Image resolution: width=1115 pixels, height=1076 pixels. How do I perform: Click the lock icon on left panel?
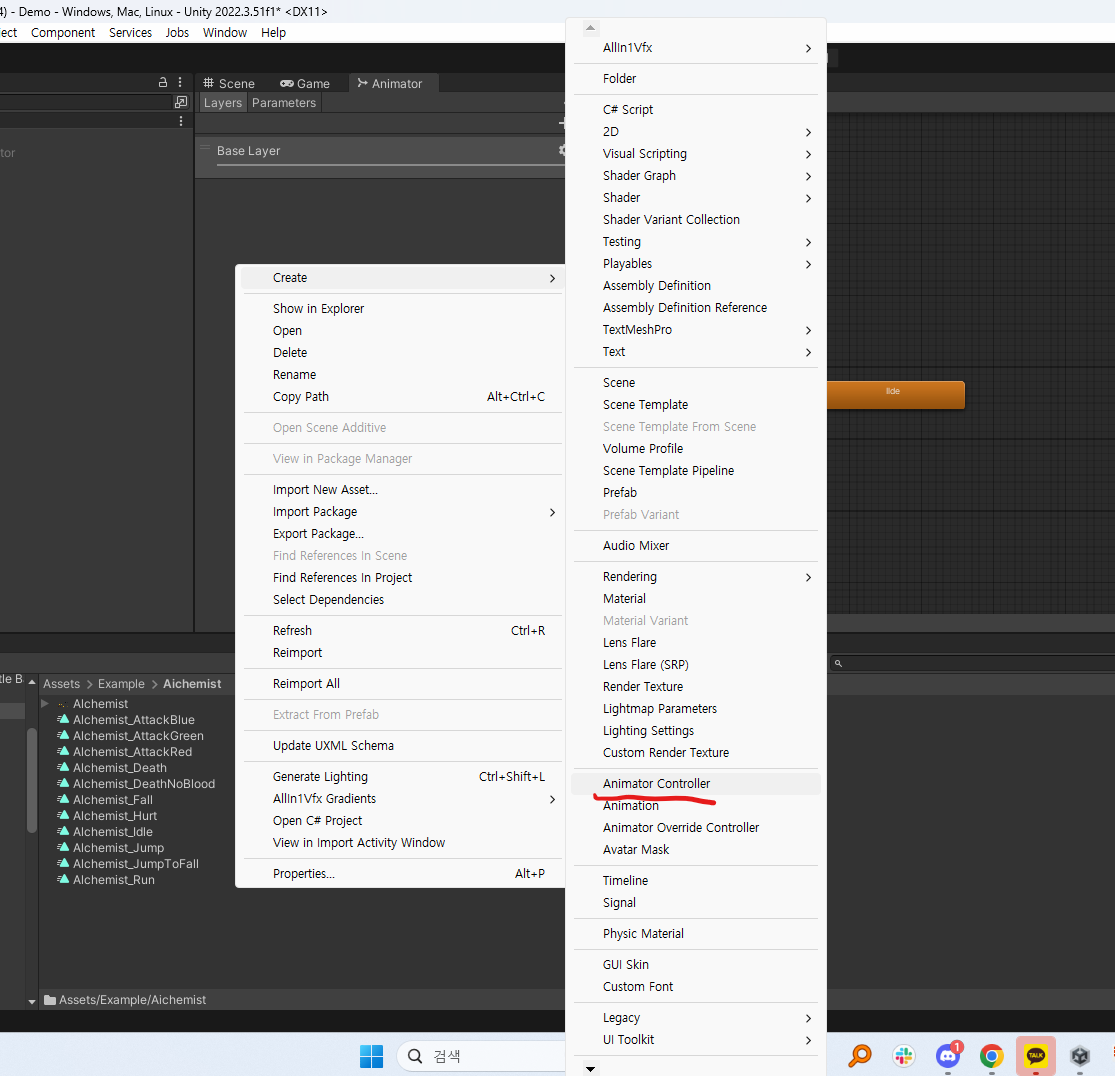click(163, 82)
